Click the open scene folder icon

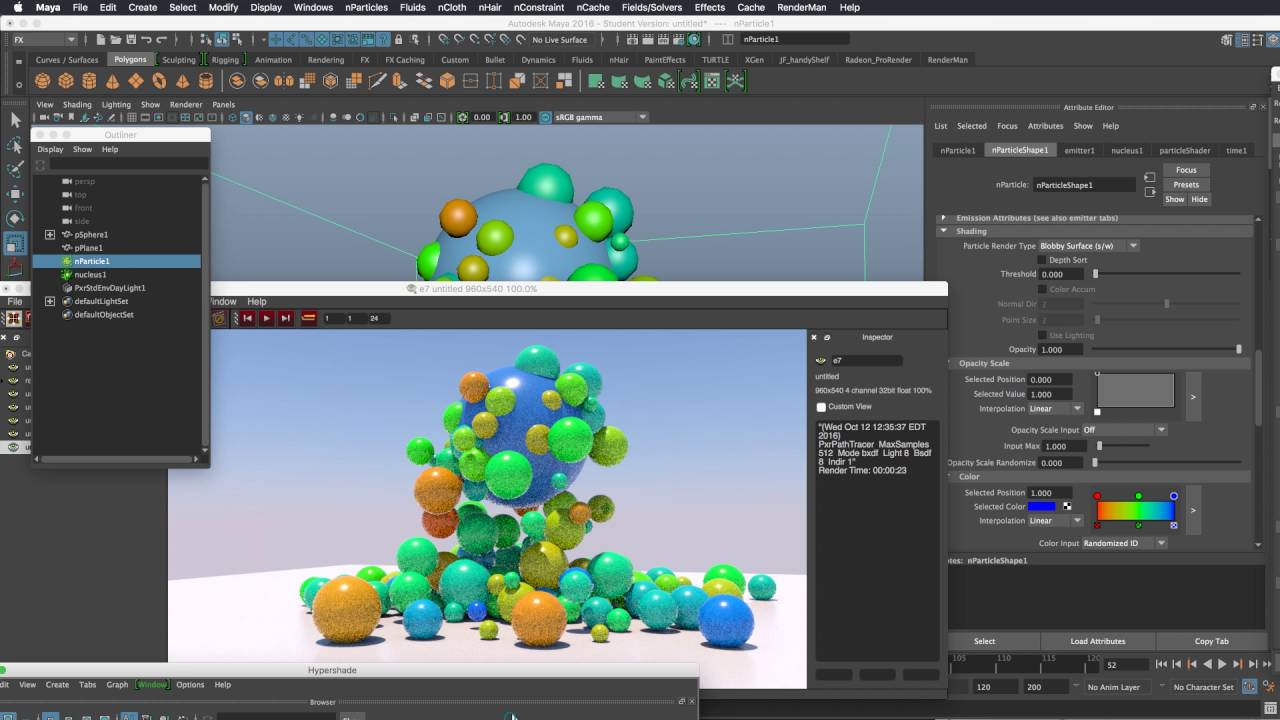116,40
